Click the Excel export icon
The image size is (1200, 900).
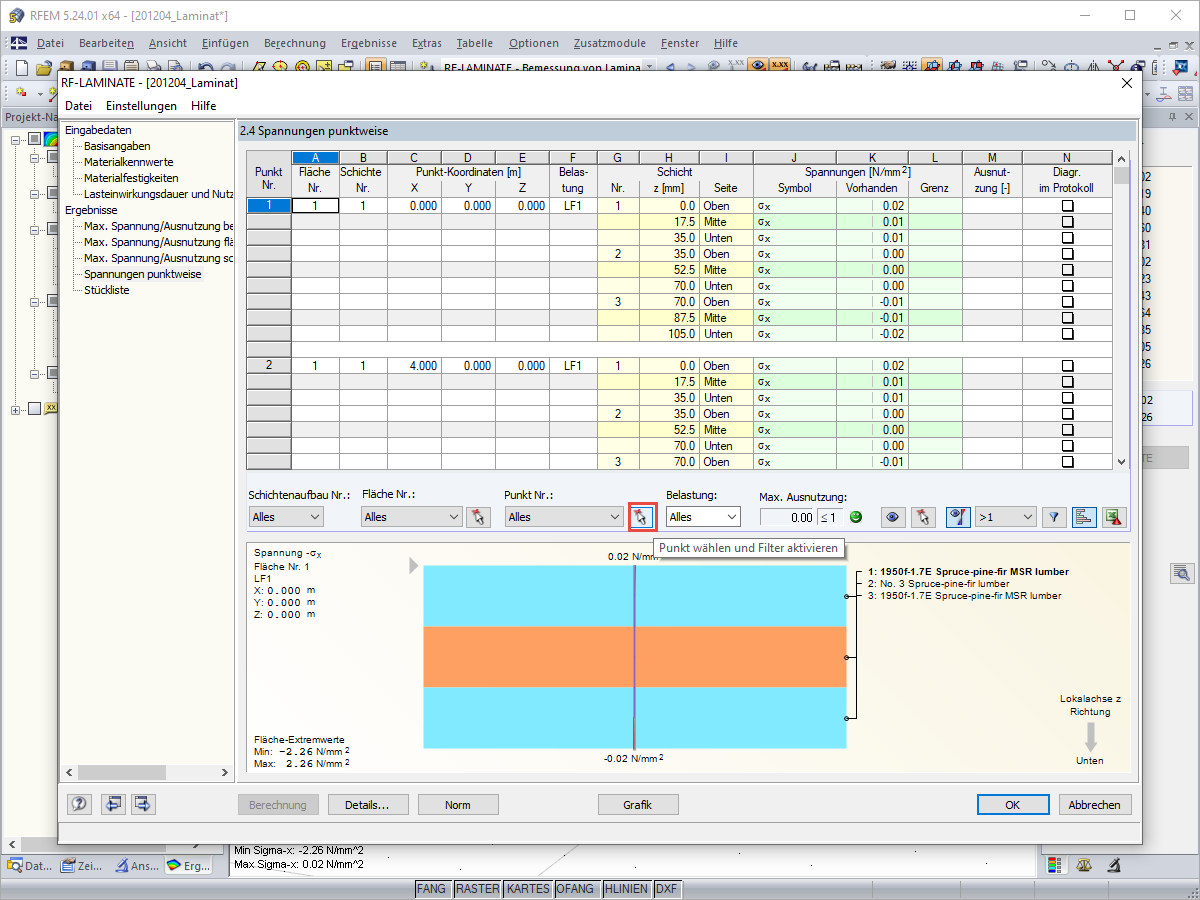pyautogui.click(x=1115, y=517)
